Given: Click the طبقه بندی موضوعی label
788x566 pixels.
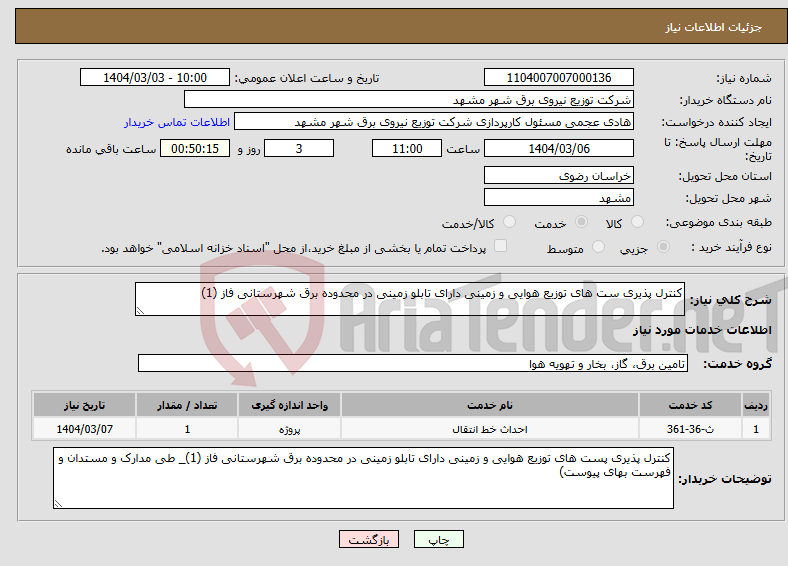Looking at the screenshot, I should (x=719, y=222).
